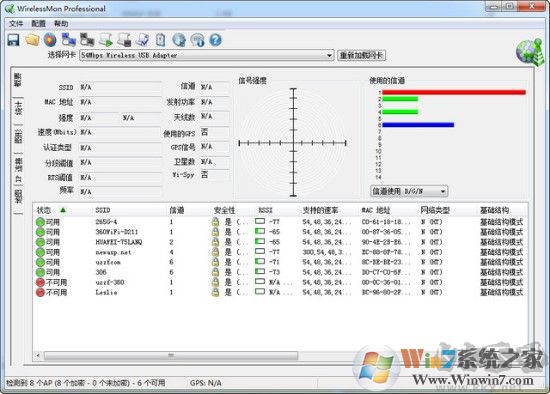Click the green sort arrow in 状态 header
Image resolution: width=550 pixels, height=394 pixels.
click(63, 210)
